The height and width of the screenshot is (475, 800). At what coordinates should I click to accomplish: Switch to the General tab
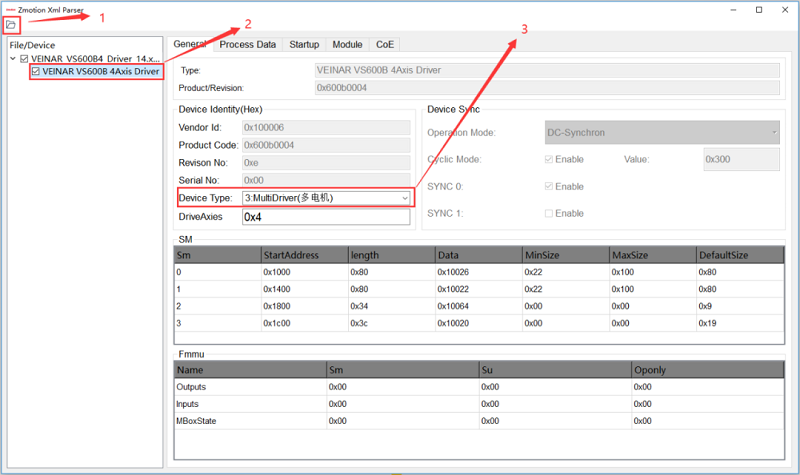[189, 44]
